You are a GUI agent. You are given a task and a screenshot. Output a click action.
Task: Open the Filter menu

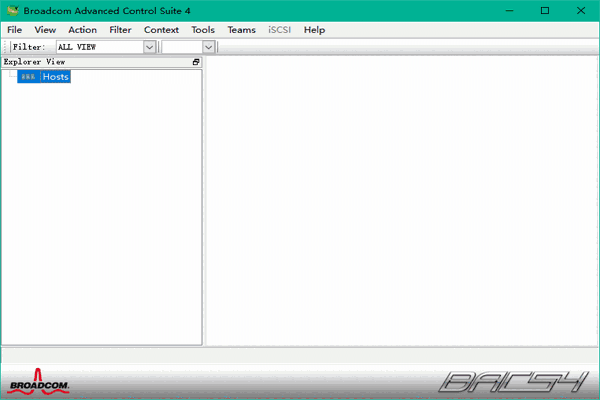click(x=120, y=30)
